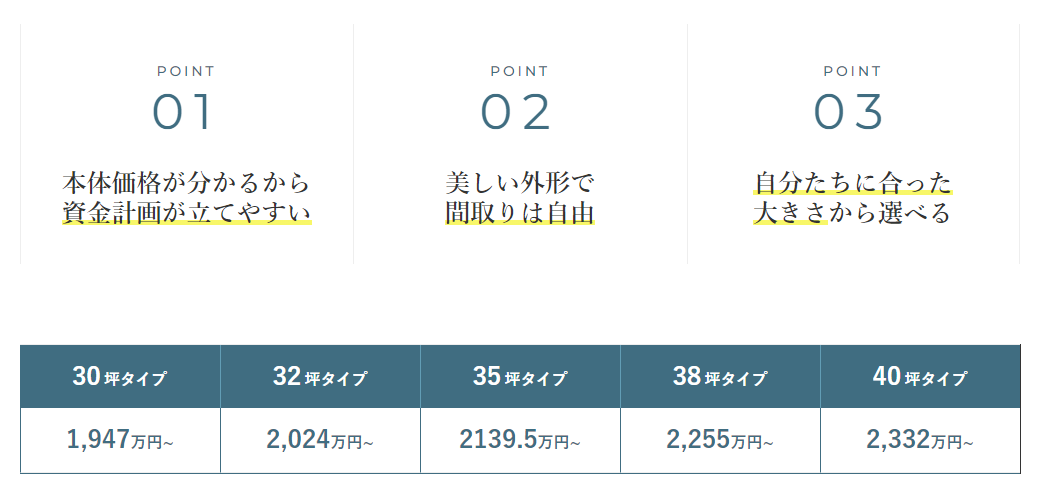Click the 2,255万円~ price cell
Viewport: 1037px width, 491px height.
(x=720, y=440)
